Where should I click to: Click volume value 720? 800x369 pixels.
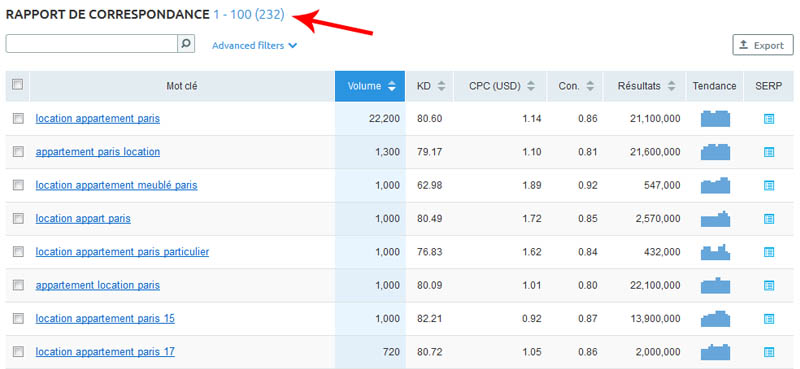392,352
